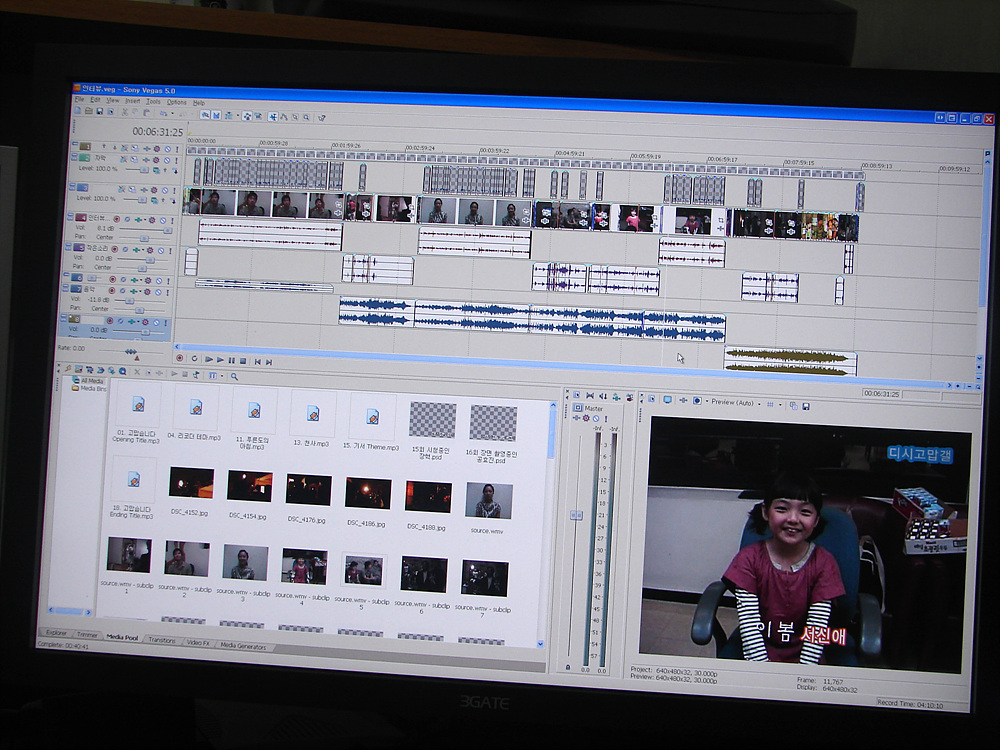The height and width of the screenshot is (750, 1000).
Task: Click the Open project folder icon
Action: point(89,111)
